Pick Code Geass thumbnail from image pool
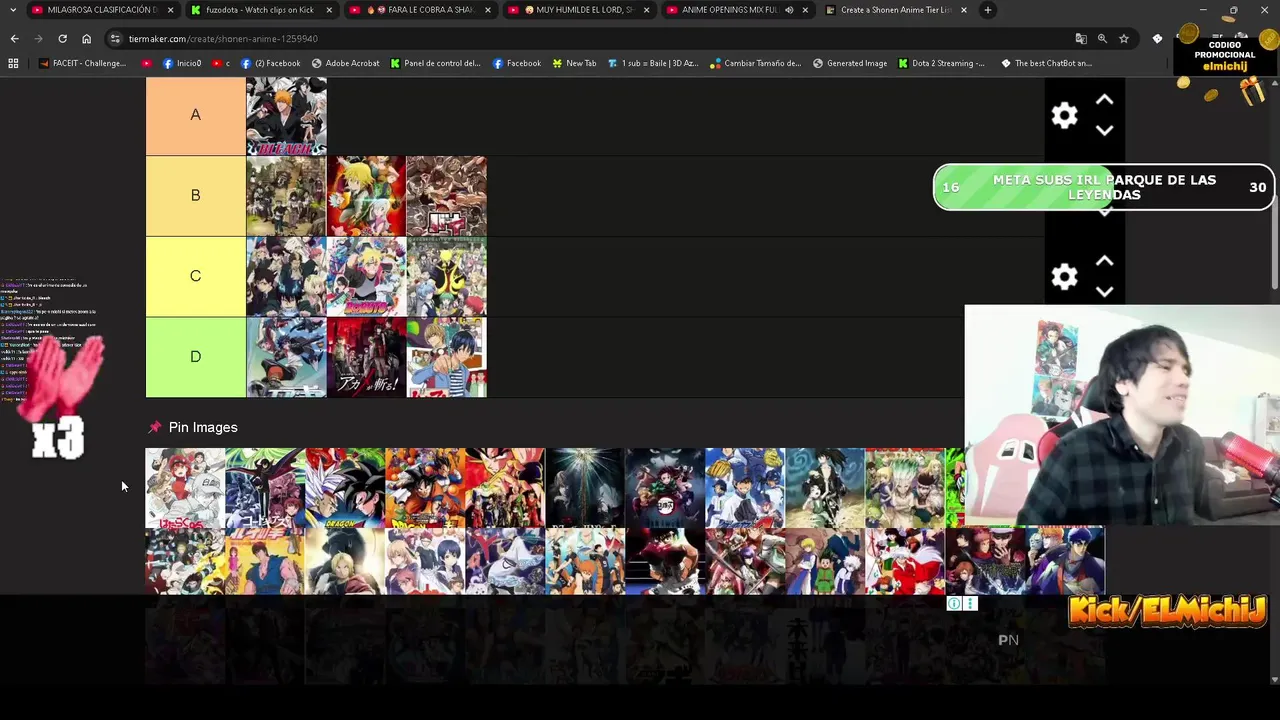The image size is (1280, 720). tap(265, 488)
